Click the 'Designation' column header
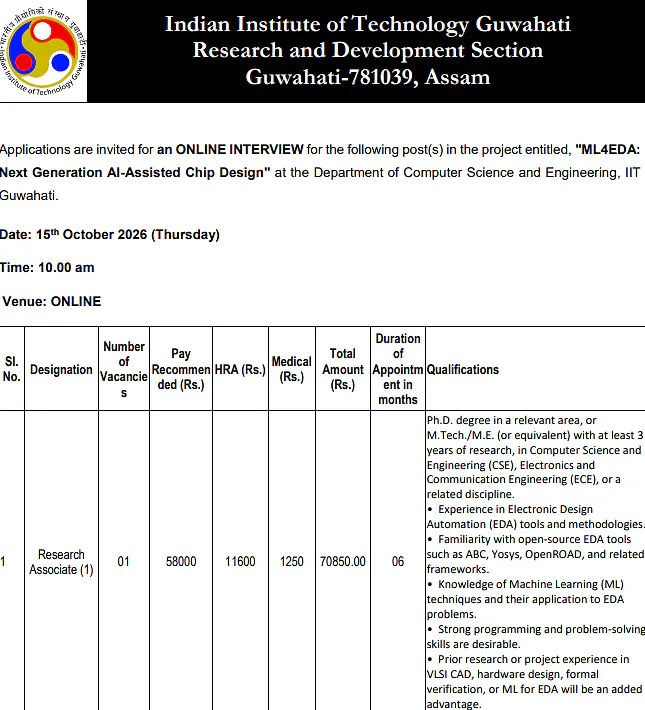Viewport: 645px width, 710px height. click(61, 369)
